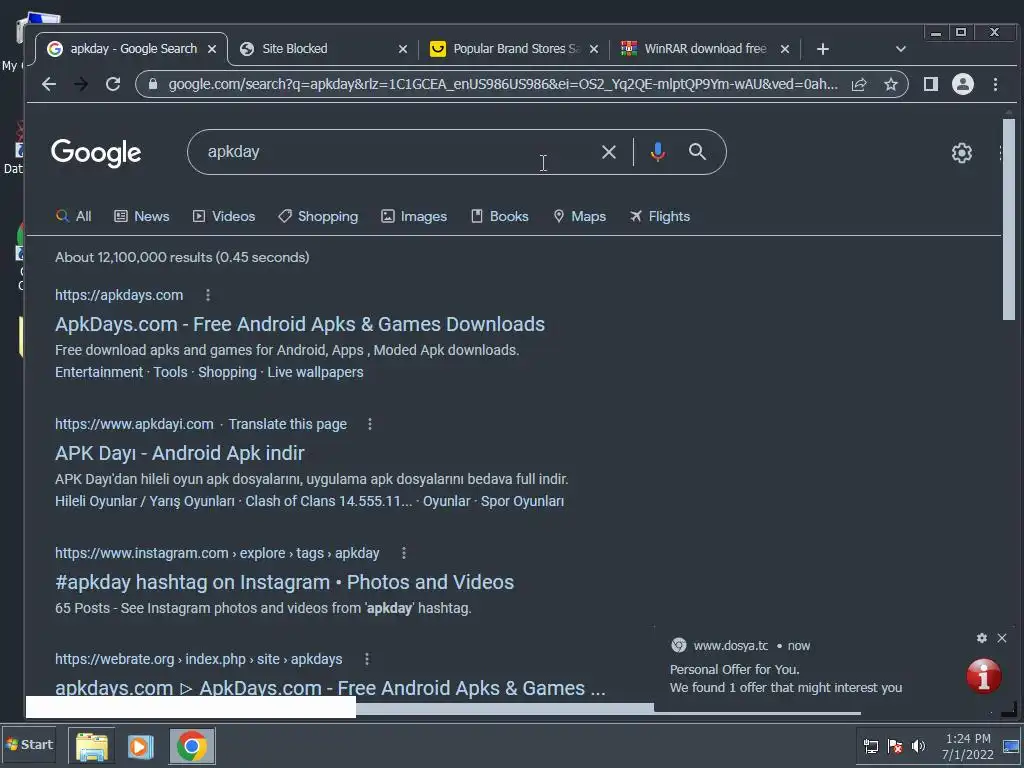Select the Videos search filter
Viewport: 1024px width, 768px height.
(224, 216)
